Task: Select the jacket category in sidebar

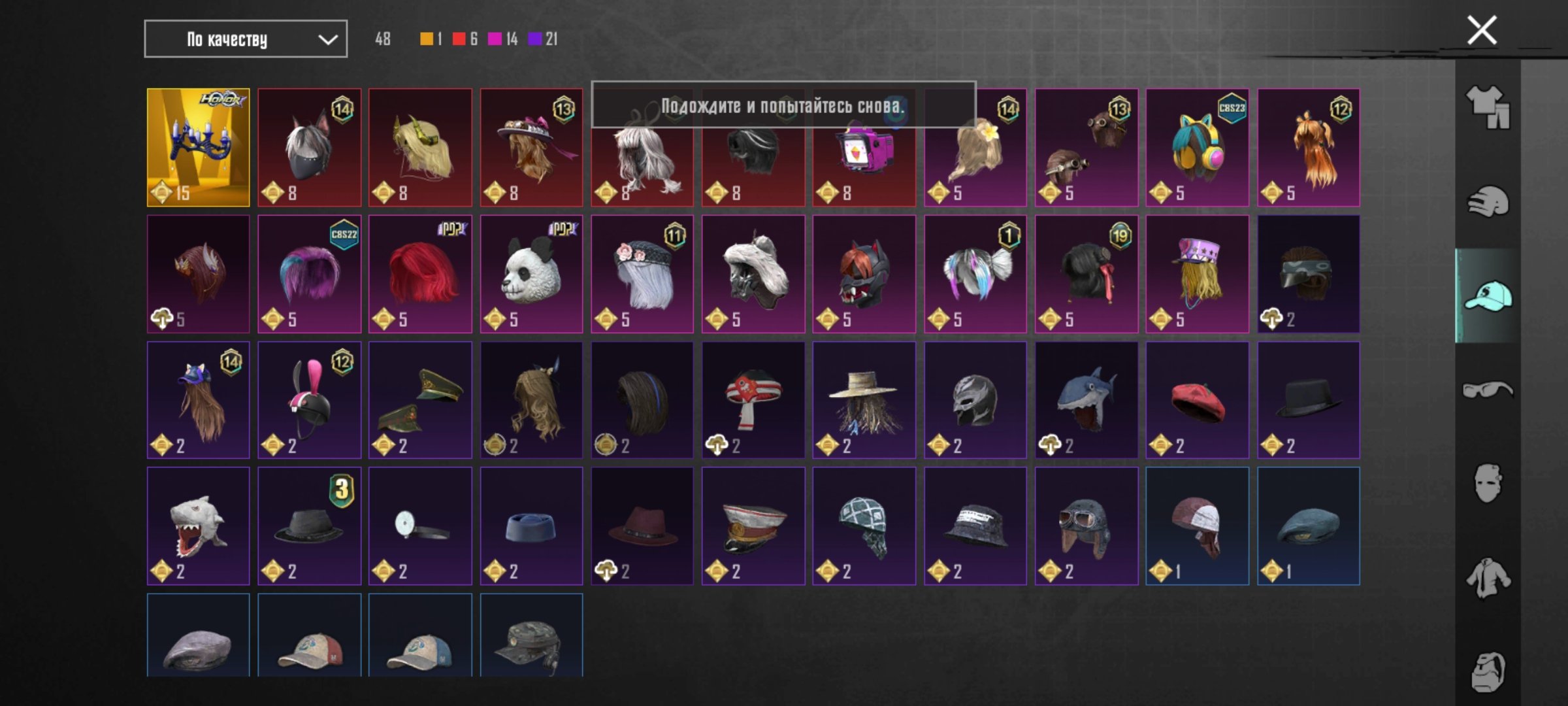Action: click(x=1488, y=578)
